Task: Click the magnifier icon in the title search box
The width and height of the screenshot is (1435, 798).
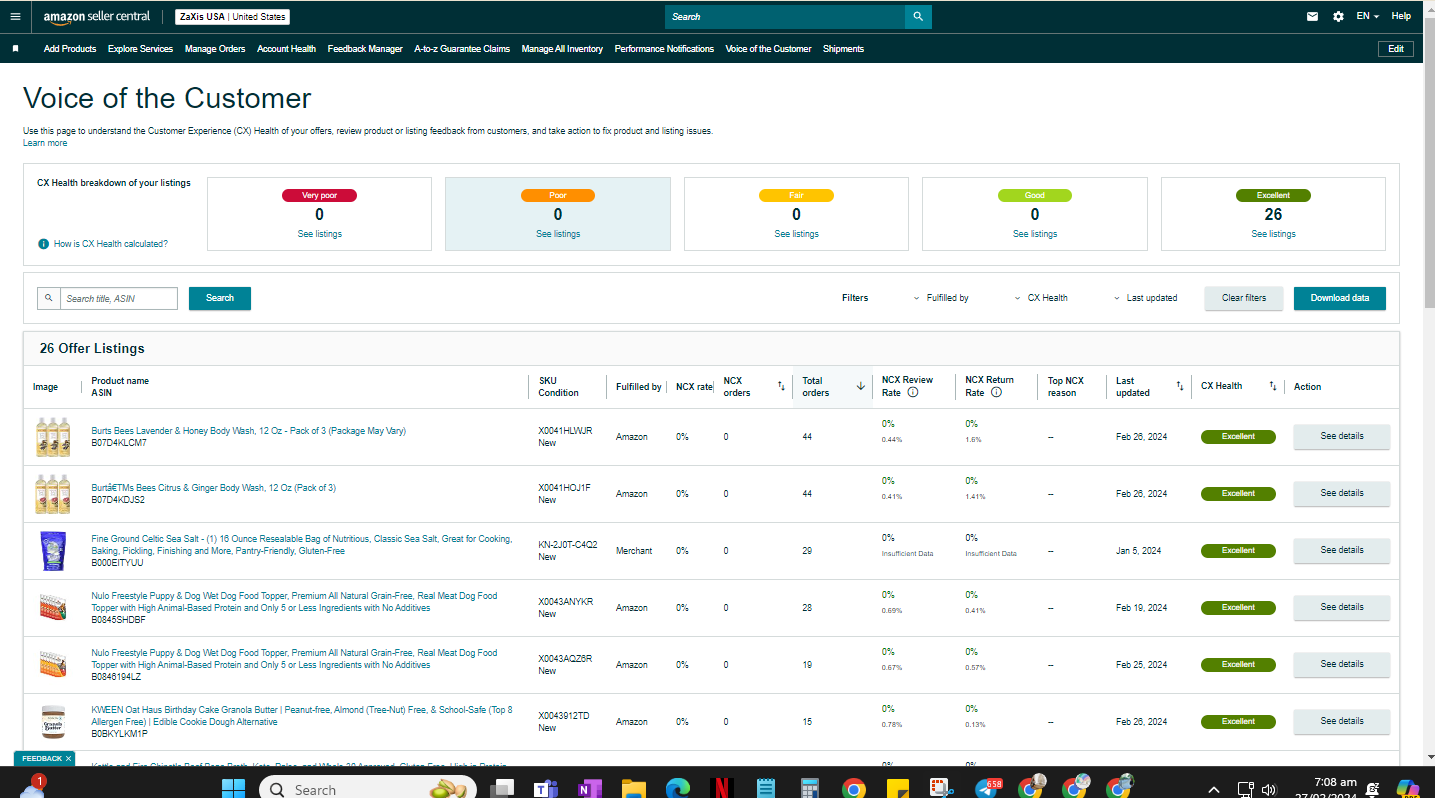Action: coord(49,298)
